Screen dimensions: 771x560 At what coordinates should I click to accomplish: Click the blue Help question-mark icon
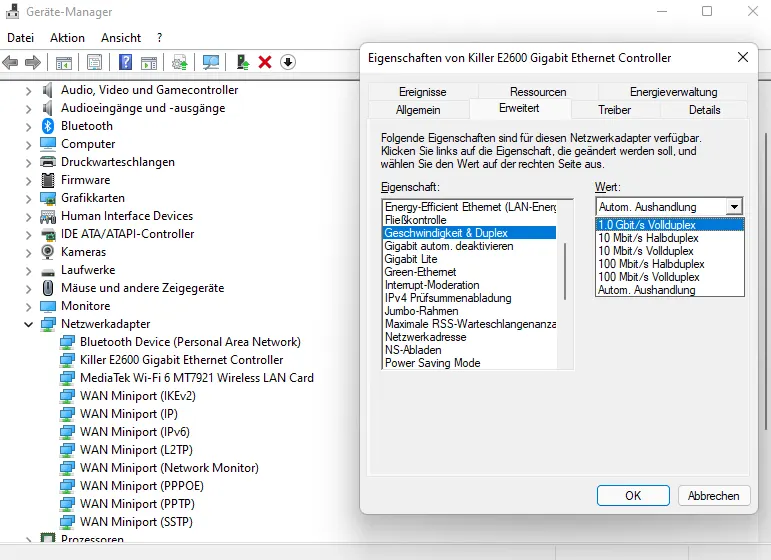126,62
